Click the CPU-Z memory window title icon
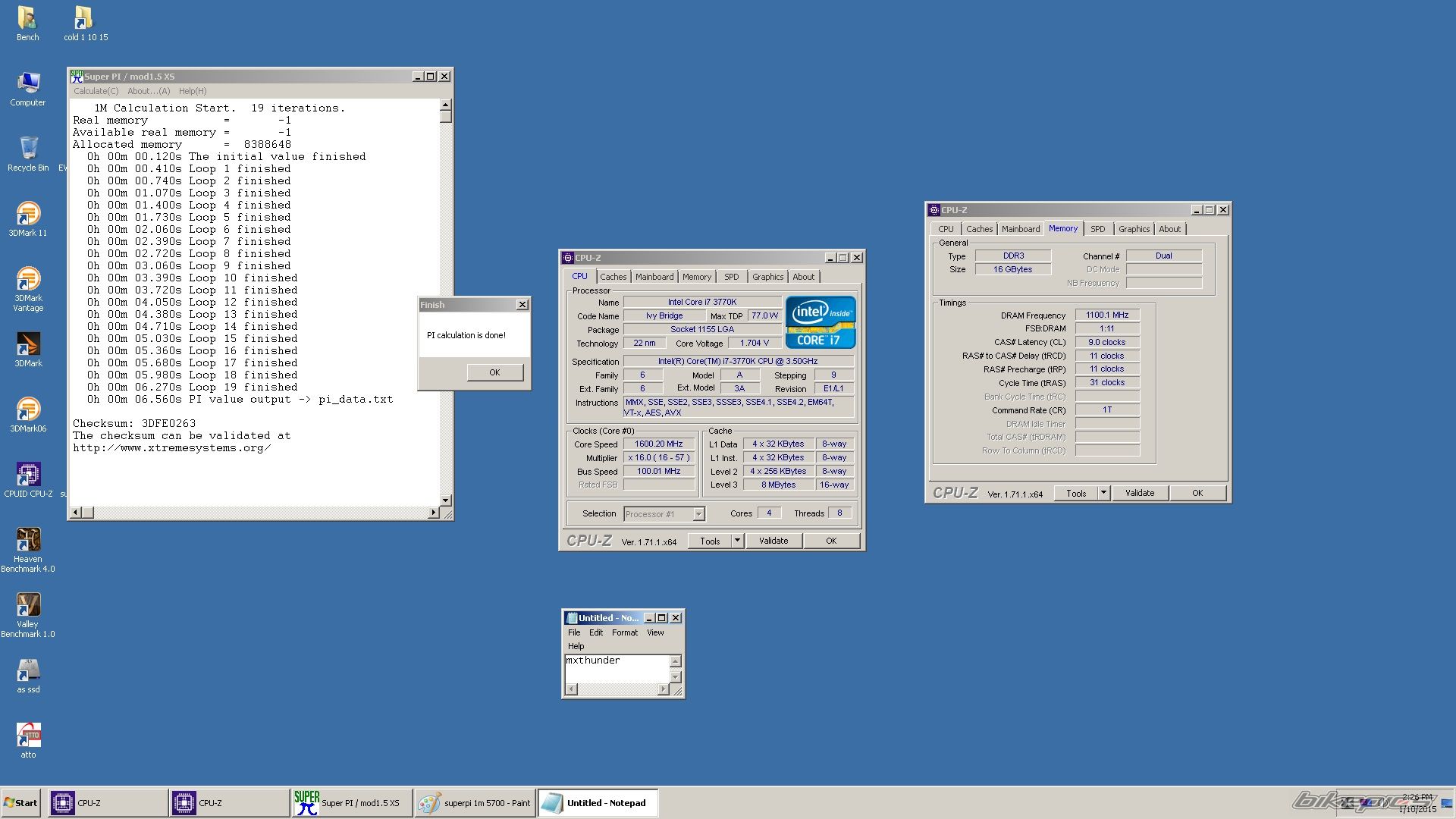The height and width of the screenshot is (819, 1456). pos(934,210)
